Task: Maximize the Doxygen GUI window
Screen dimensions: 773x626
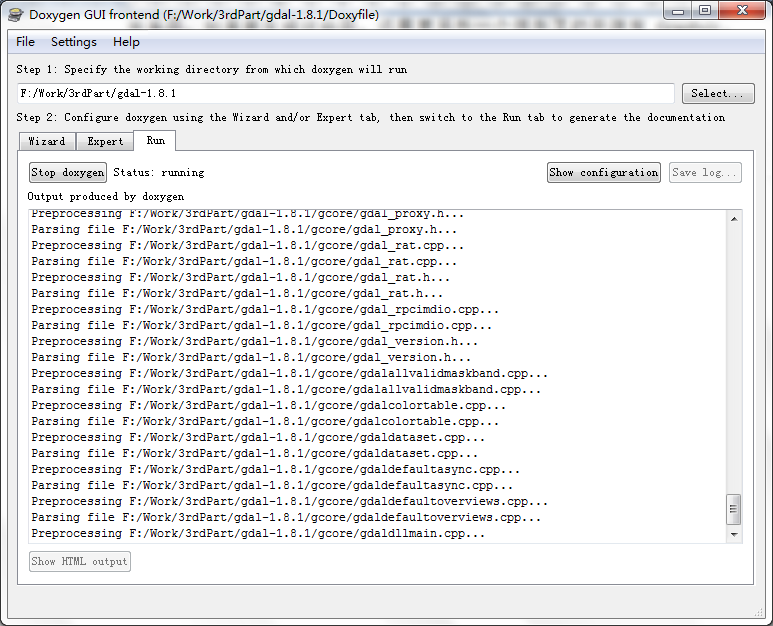Action: [705, 11]
